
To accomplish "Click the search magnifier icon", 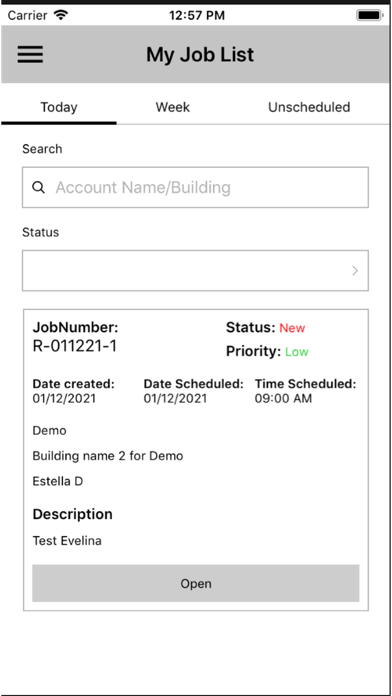I will pos(39,188).
